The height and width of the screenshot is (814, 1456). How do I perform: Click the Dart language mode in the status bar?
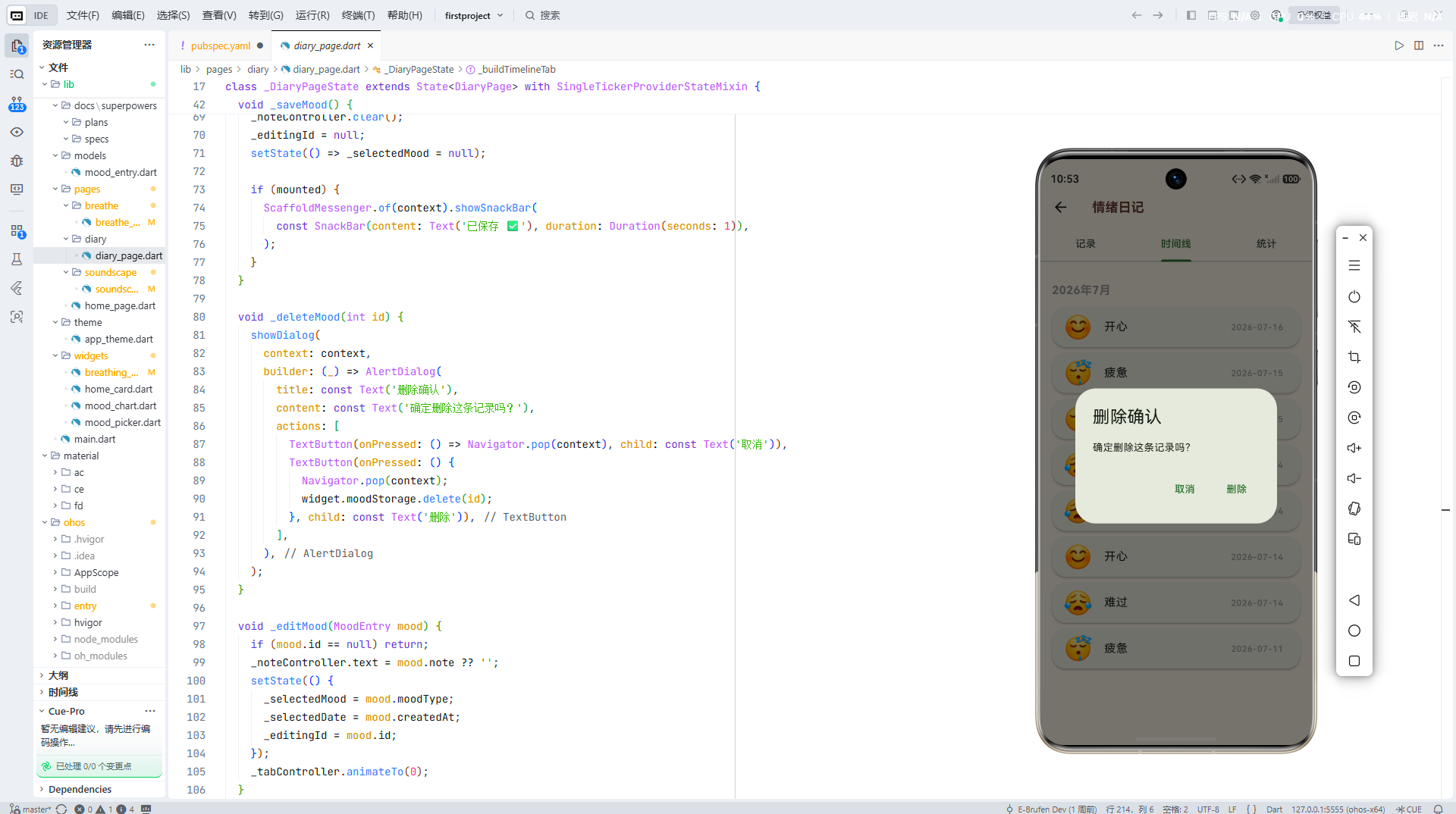tap(1274, 809)
